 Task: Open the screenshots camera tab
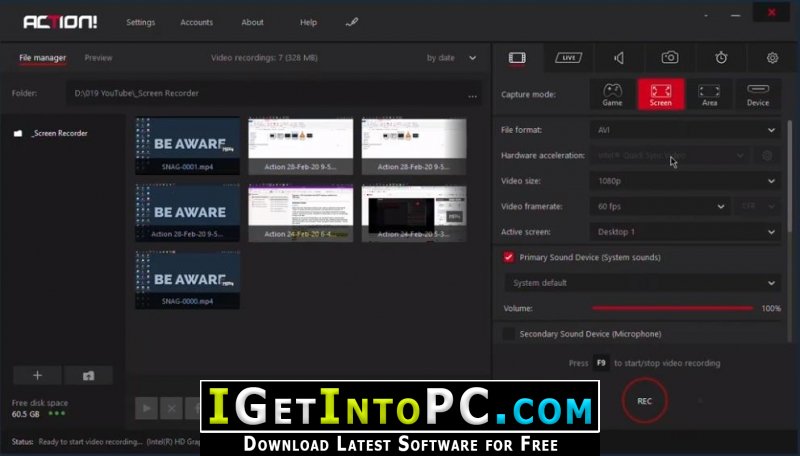[670, 58]
